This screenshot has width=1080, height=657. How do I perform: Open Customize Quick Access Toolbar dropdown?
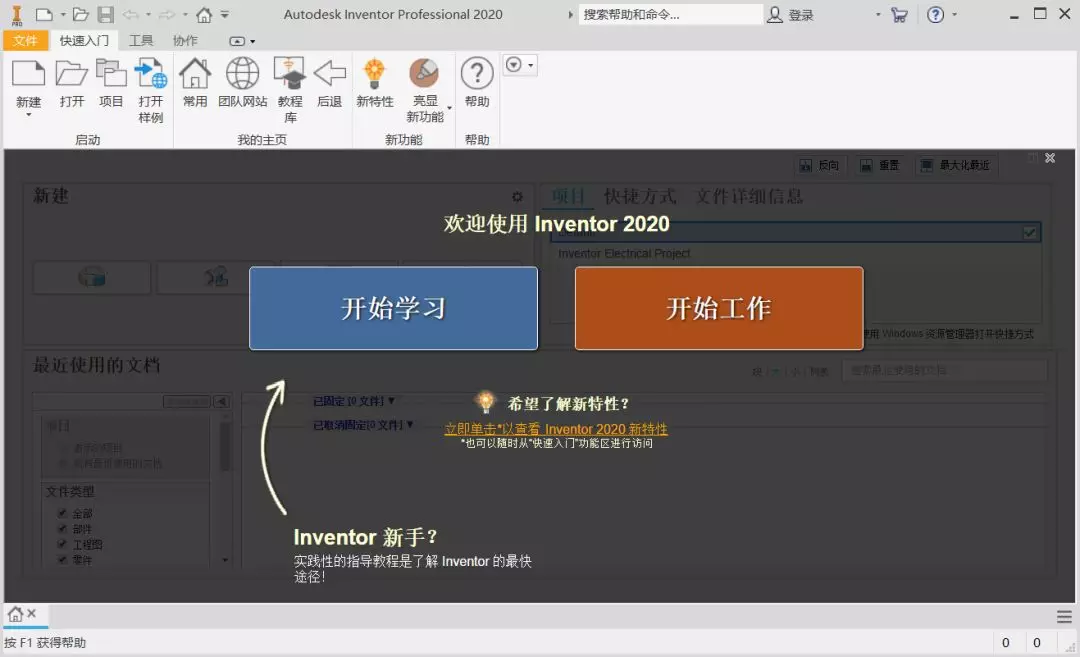pyautogui.click(x=225, y=14)
